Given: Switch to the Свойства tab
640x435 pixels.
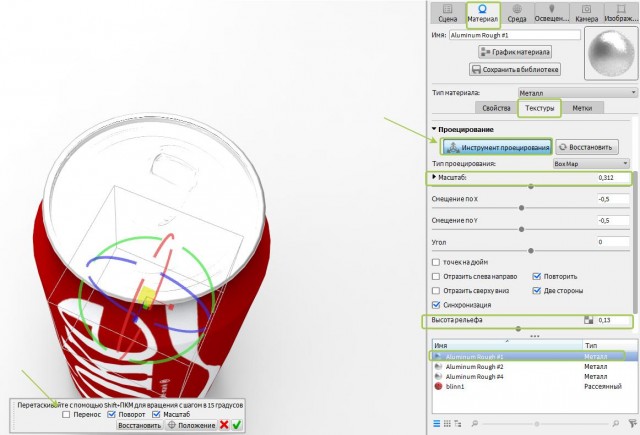Looking at the screenshot, I should point(496,107).
